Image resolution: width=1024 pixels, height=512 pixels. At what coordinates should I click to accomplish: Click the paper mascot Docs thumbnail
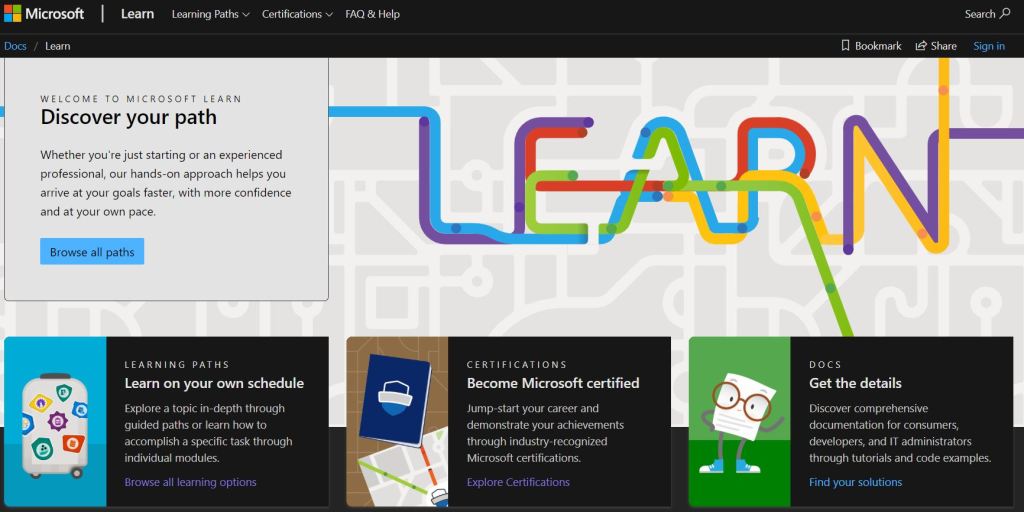(x=739, y=421)
